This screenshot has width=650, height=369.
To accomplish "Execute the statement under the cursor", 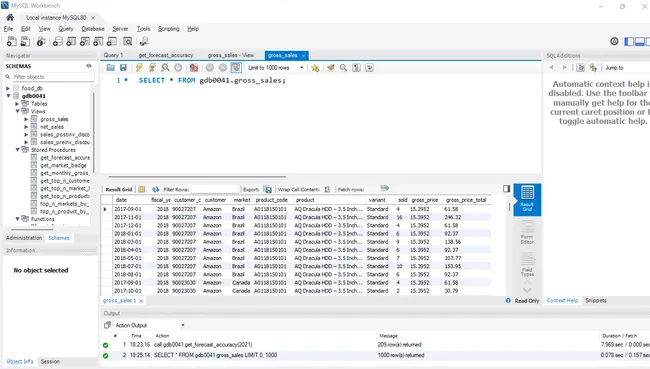I will click(152, 68).
